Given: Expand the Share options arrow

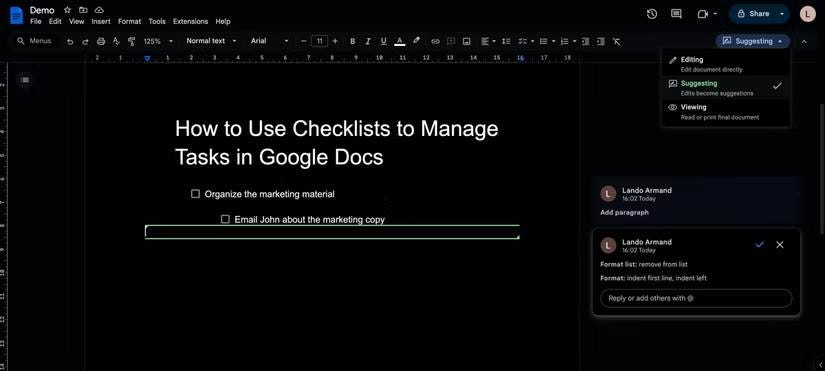Looking at the screenshot, I should [x=782, y=14].
